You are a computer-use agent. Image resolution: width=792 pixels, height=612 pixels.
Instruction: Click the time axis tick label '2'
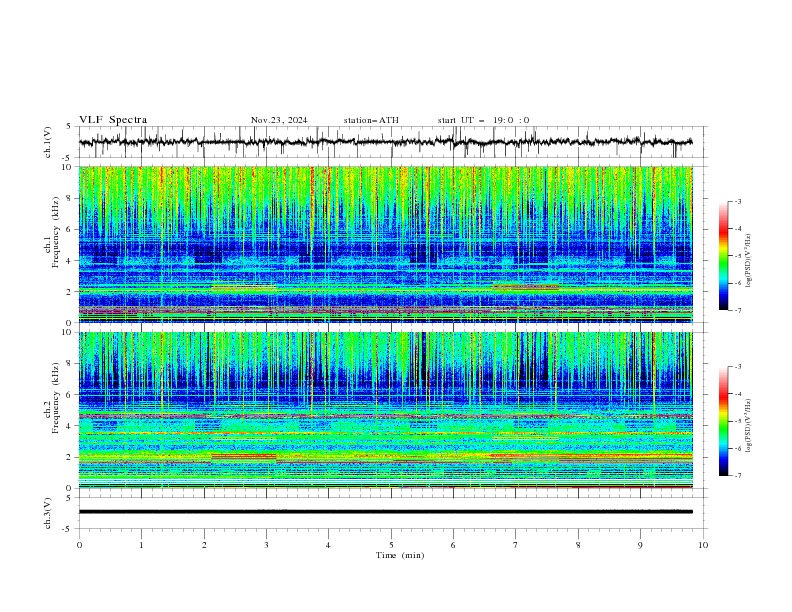pyautogui.click(x=204, y=545)
